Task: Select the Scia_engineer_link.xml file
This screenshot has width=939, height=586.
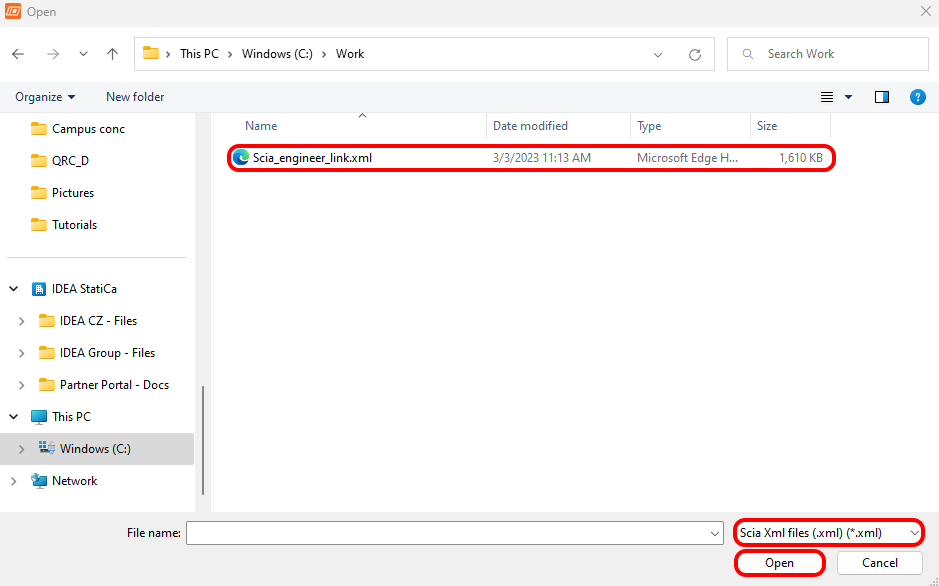Action: click(312, 158)
